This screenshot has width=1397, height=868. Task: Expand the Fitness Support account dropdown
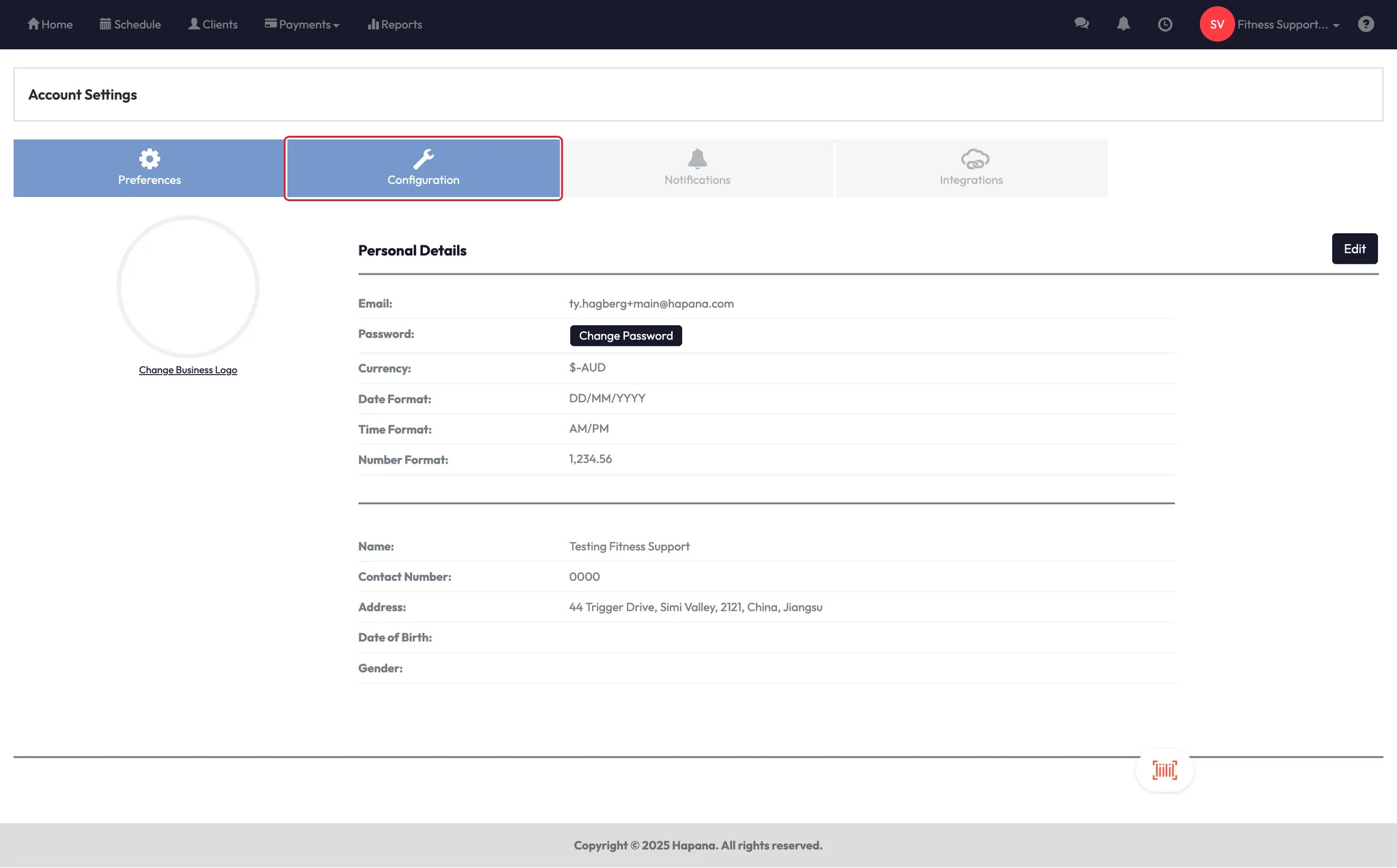tap(1288, 25)
